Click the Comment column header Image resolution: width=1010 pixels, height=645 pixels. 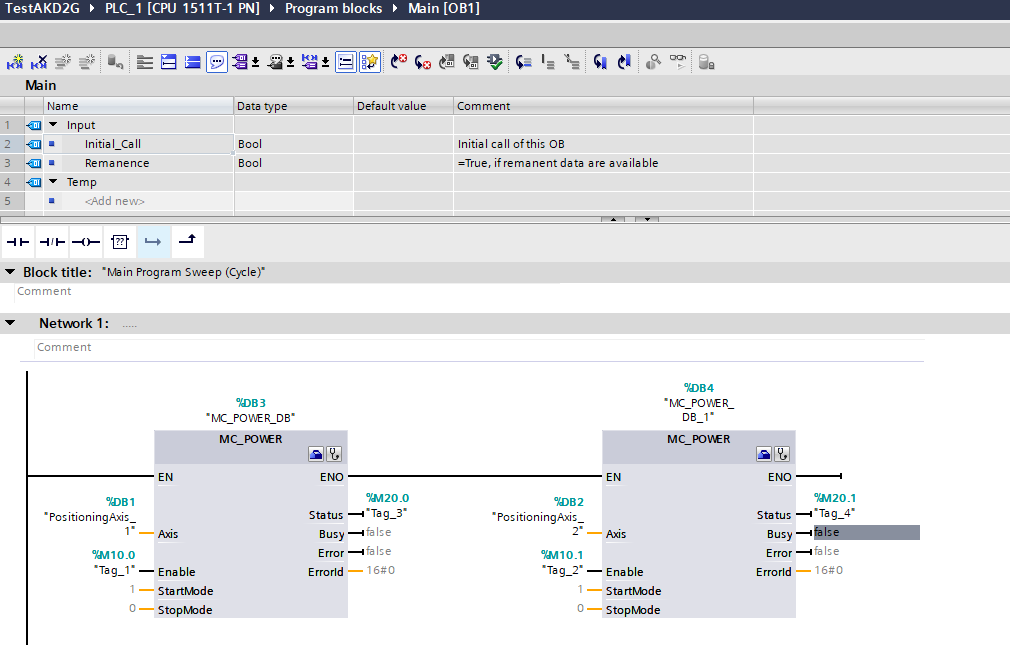604,106
